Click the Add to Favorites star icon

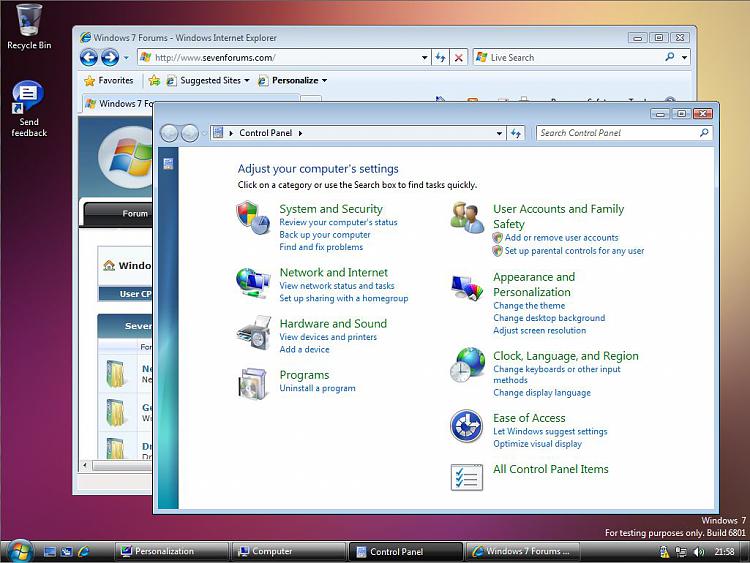154,80
